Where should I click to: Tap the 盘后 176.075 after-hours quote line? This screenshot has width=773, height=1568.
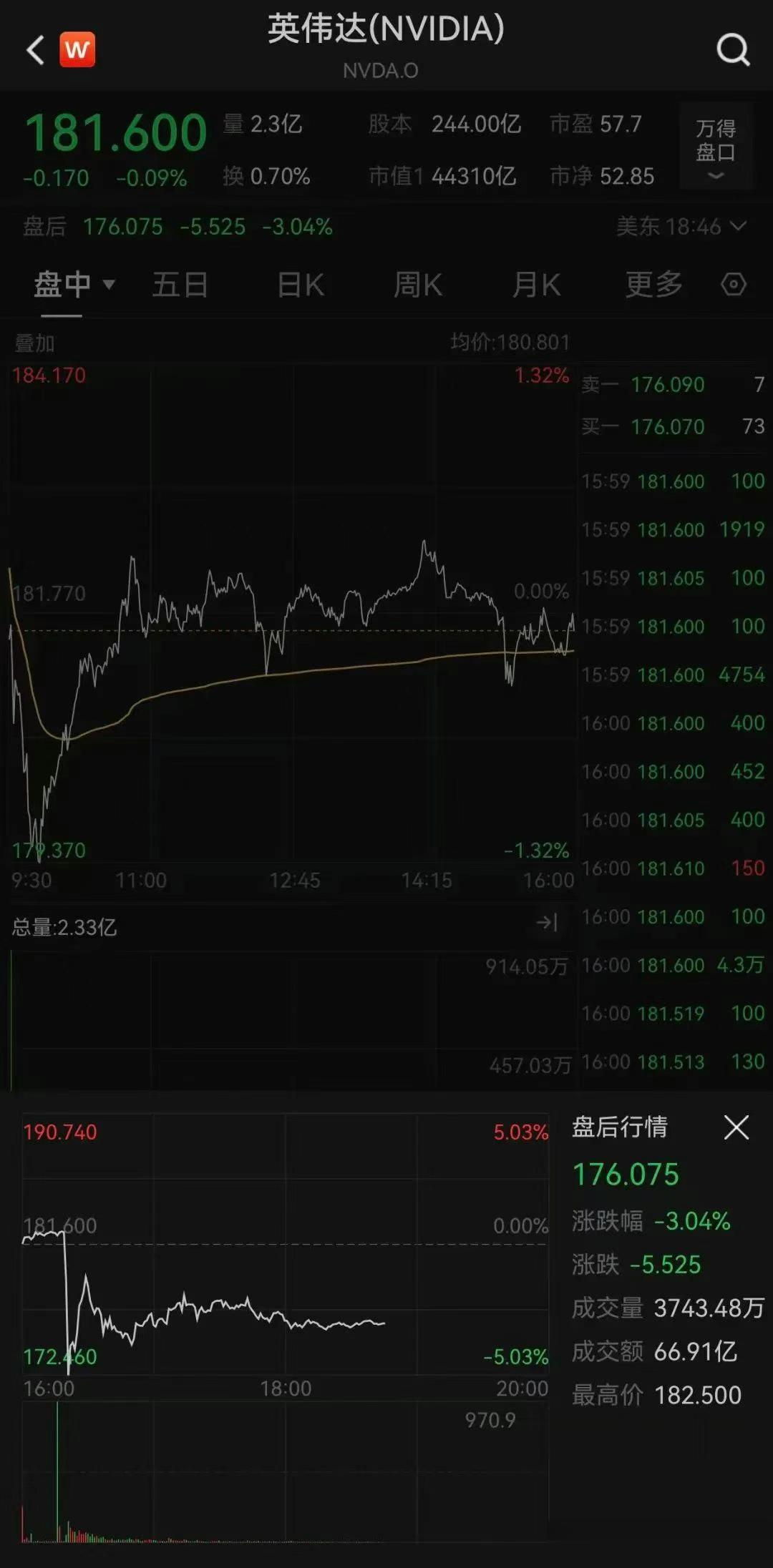pos(178,227)
